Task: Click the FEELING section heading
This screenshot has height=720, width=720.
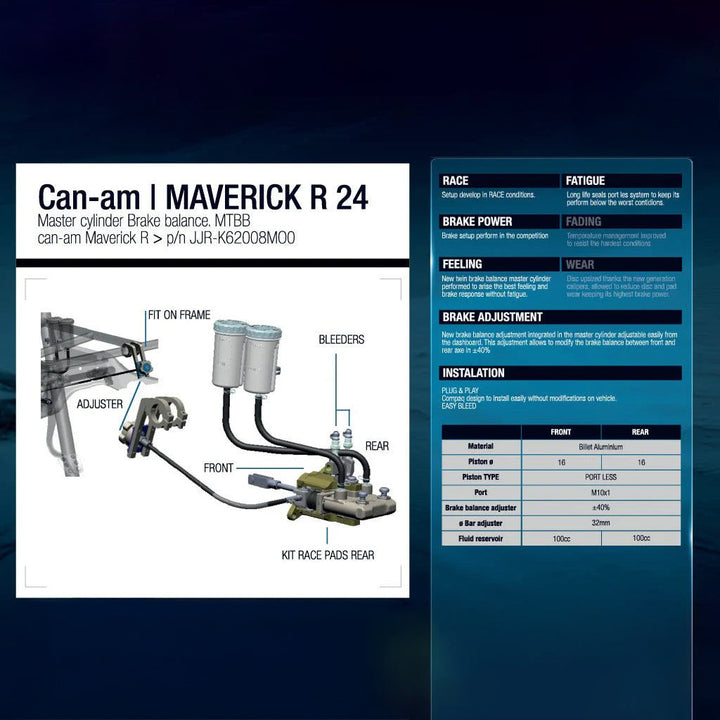Action: pyautogui.click(x=462, y=265)
